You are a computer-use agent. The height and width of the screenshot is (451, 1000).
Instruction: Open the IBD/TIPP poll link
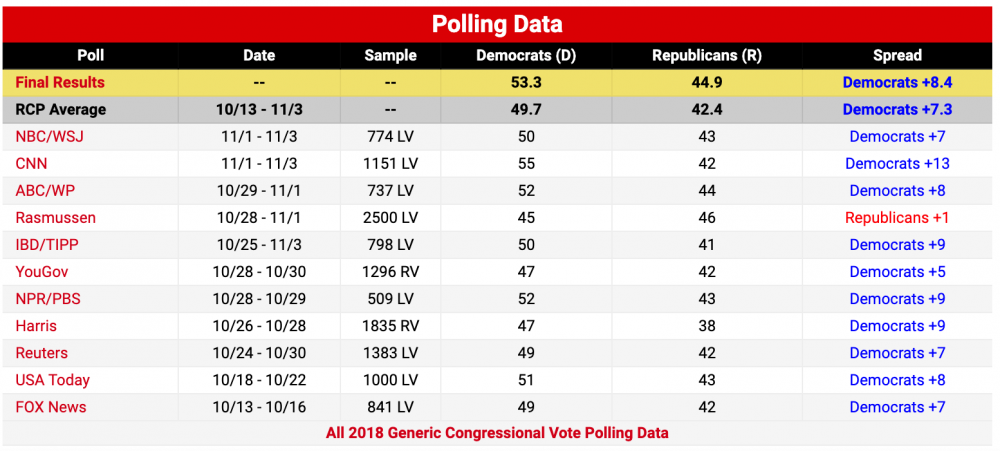47,244
